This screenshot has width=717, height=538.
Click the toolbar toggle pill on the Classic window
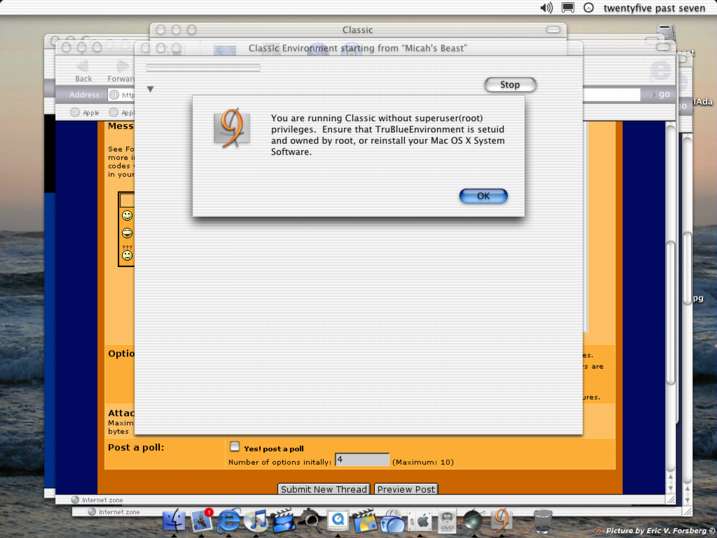pos(553,30)
